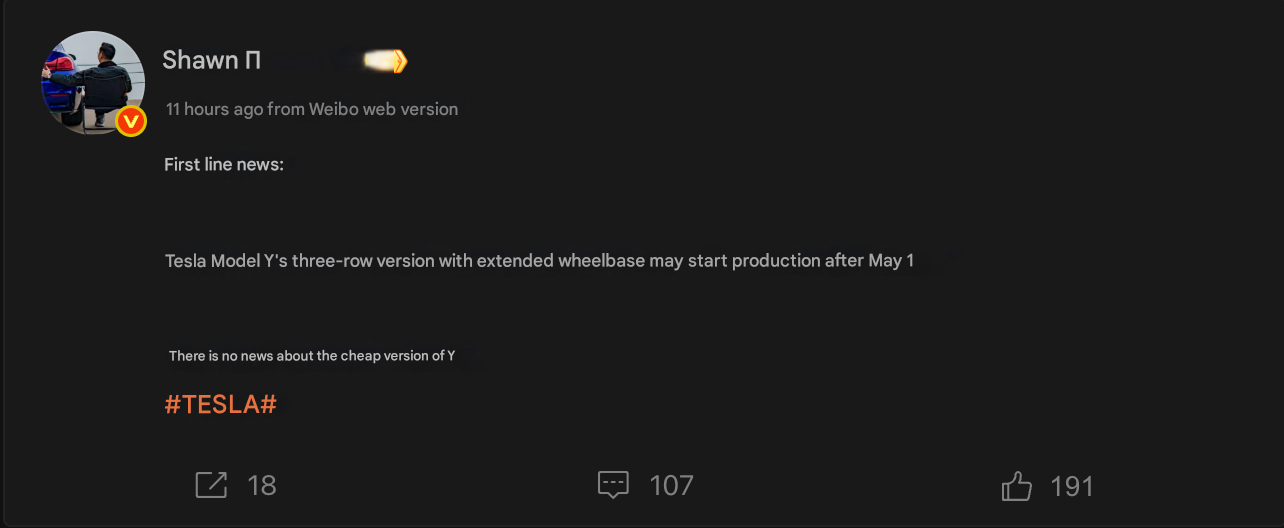Click the membership badge beside the username
The height and width of the screenshot is (528, 1284).
pyautogui.click(x=386, y=61)
